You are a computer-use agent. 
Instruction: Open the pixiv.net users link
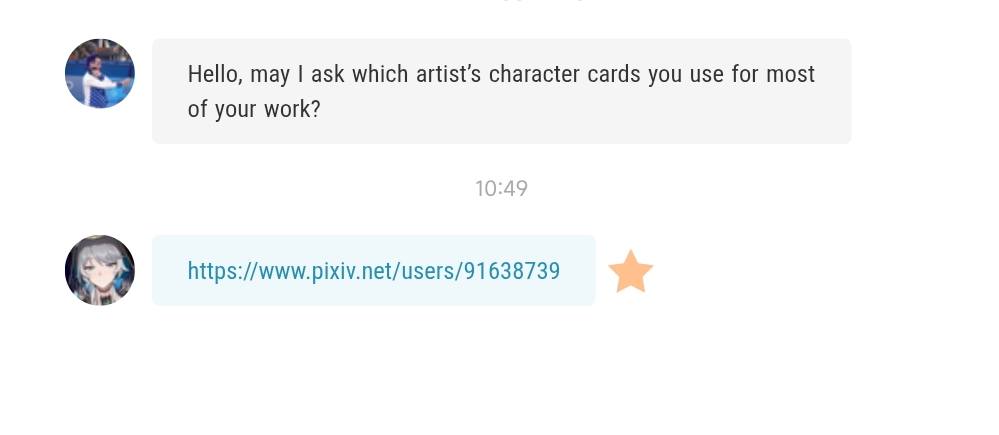coord(373,271)
